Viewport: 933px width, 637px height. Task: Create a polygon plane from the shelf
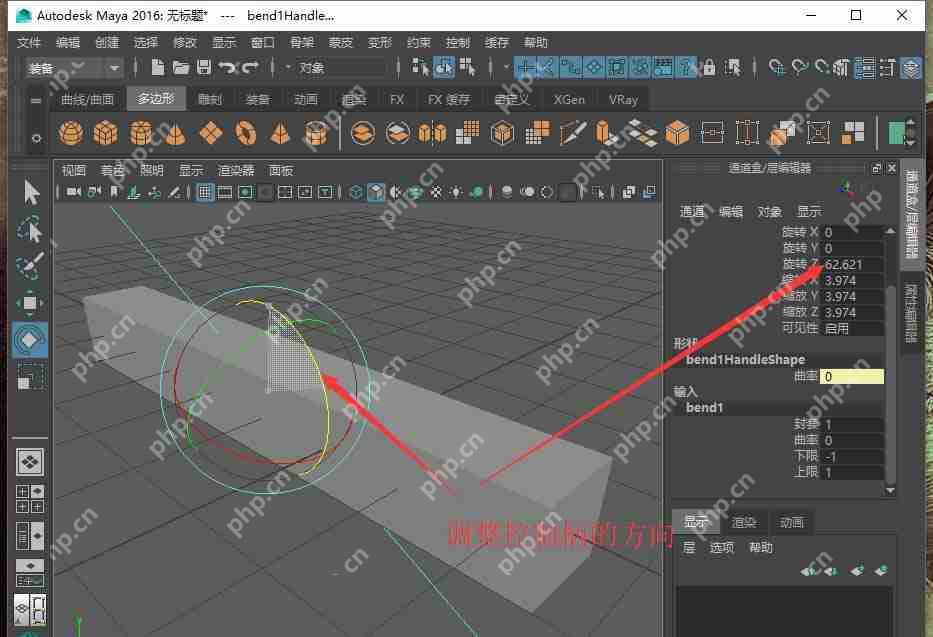[211, 133]
